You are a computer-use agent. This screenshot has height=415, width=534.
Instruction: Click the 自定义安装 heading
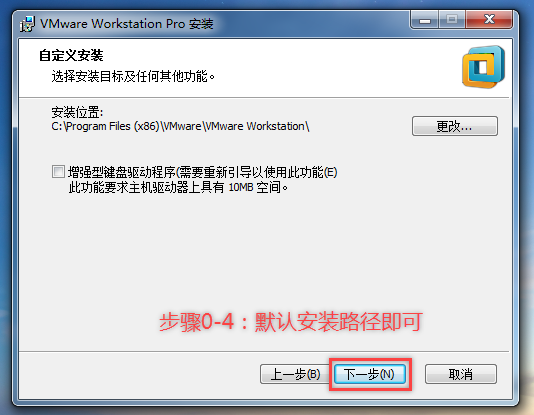(71, 55)
